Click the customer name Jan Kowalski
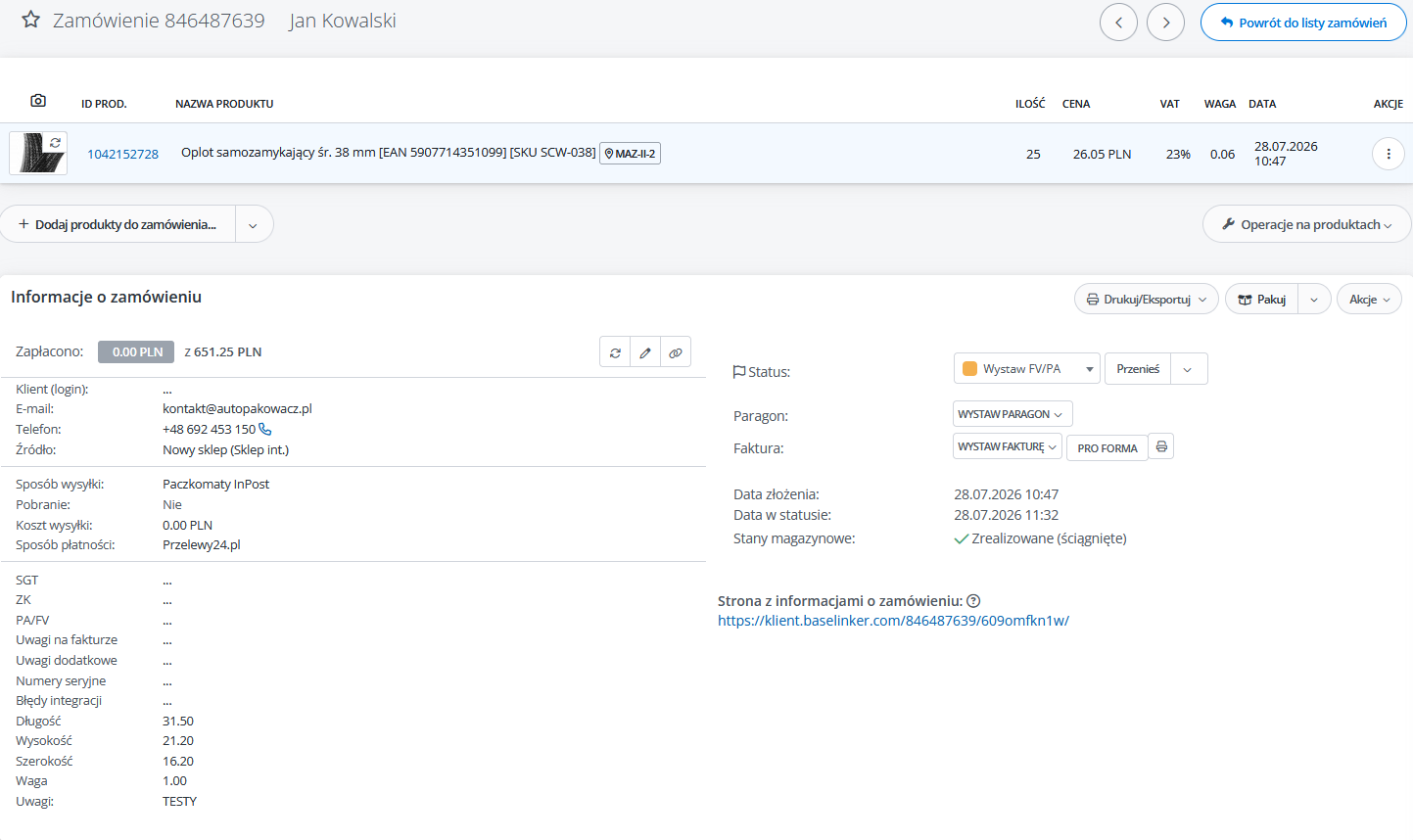The image size is (1413, 840). coord(343,21)
